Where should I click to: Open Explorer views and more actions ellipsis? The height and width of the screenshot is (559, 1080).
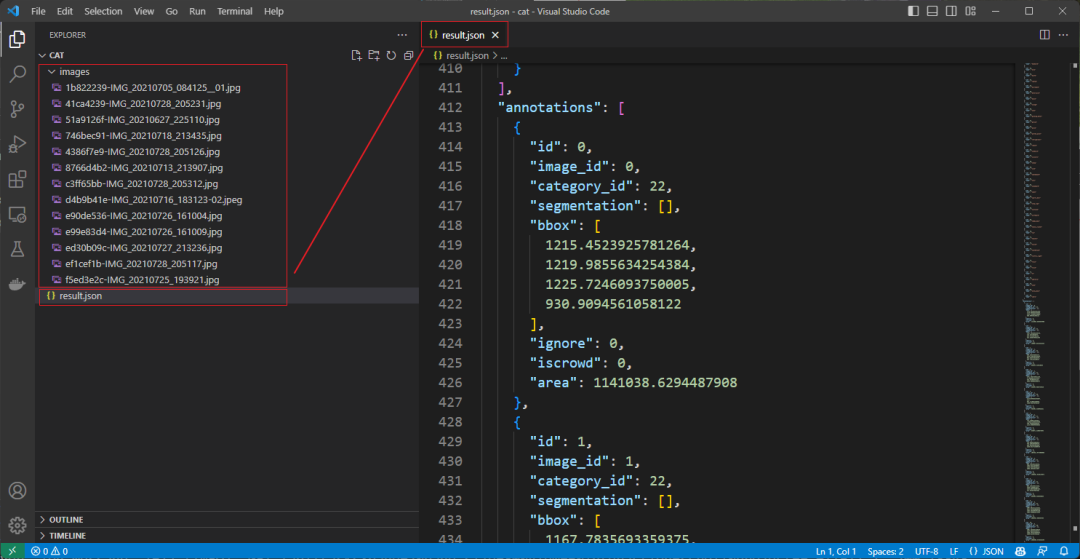[402, 35]
